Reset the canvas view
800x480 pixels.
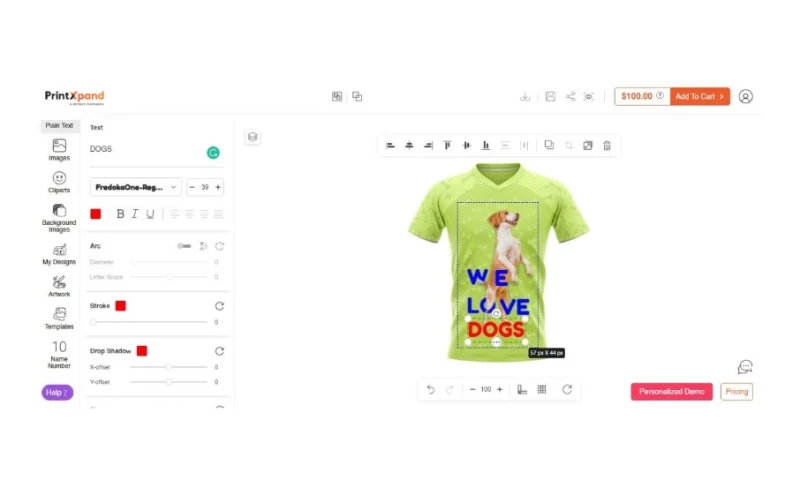point(567,390)
